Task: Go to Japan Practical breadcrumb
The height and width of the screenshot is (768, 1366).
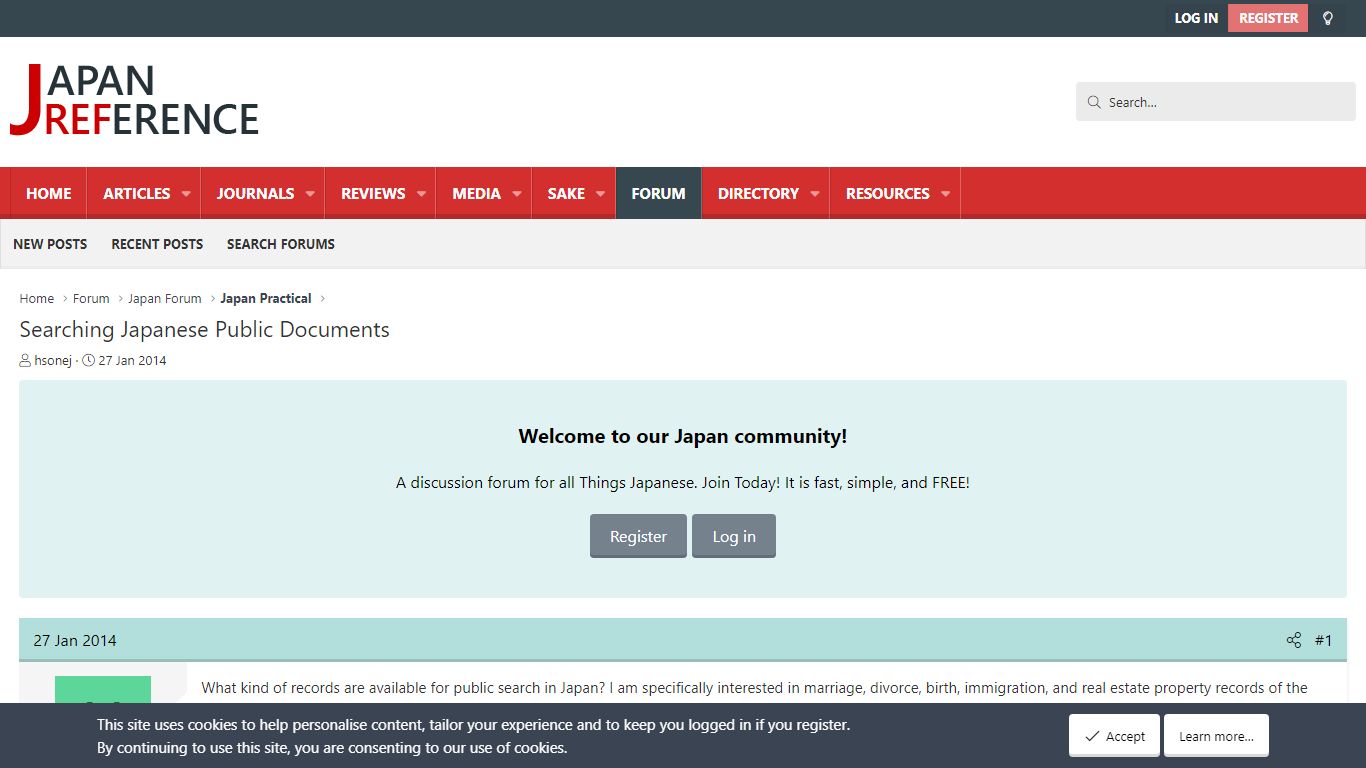Action: pos(266,299)
